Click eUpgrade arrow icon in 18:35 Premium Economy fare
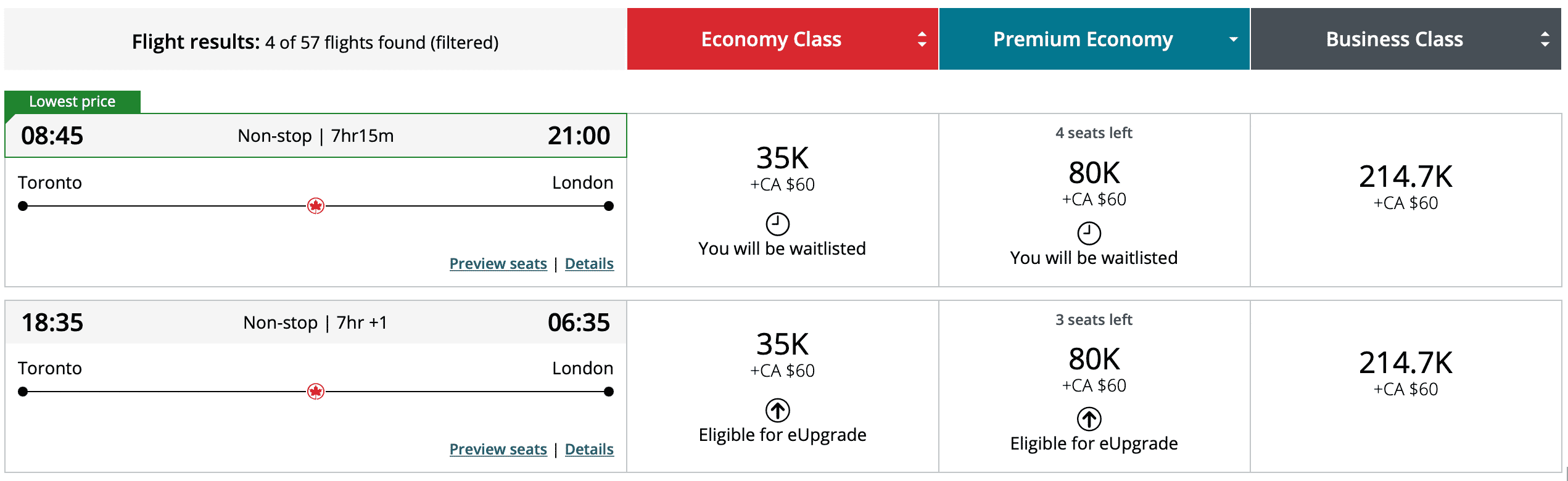 (x=1089, y=419)
